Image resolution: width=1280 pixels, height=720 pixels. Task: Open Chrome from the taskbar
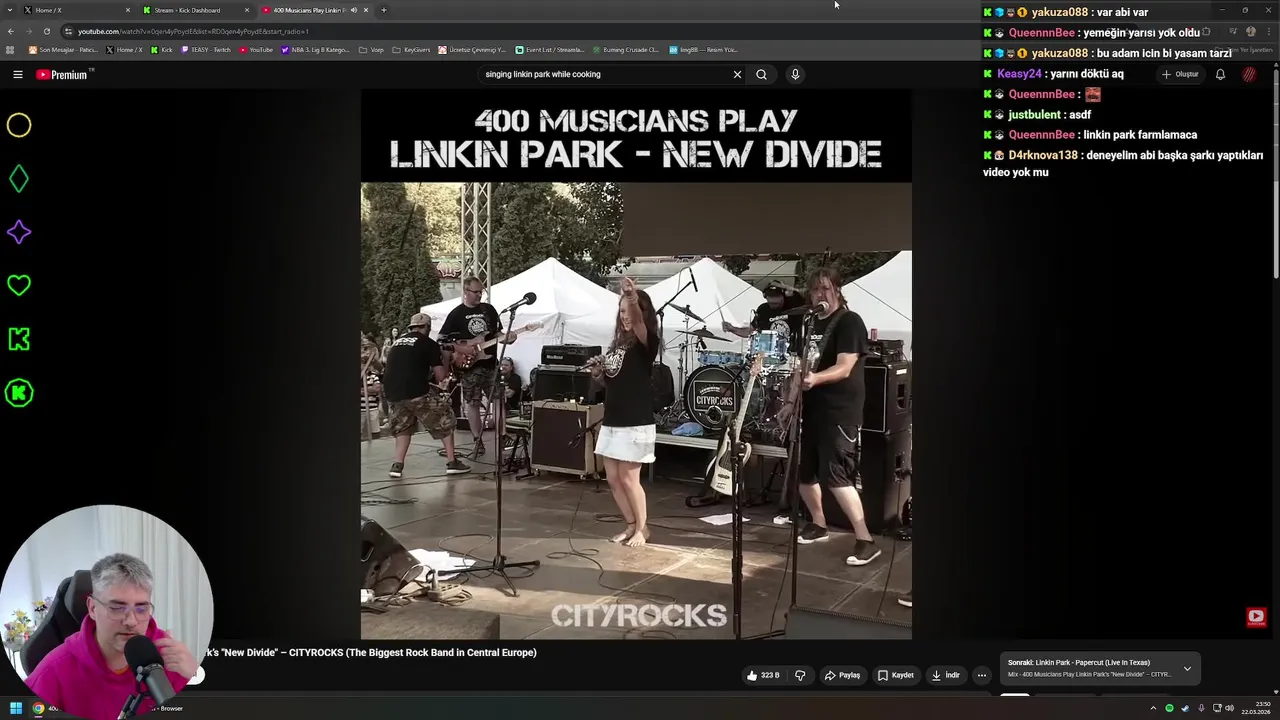pos(38,708)
